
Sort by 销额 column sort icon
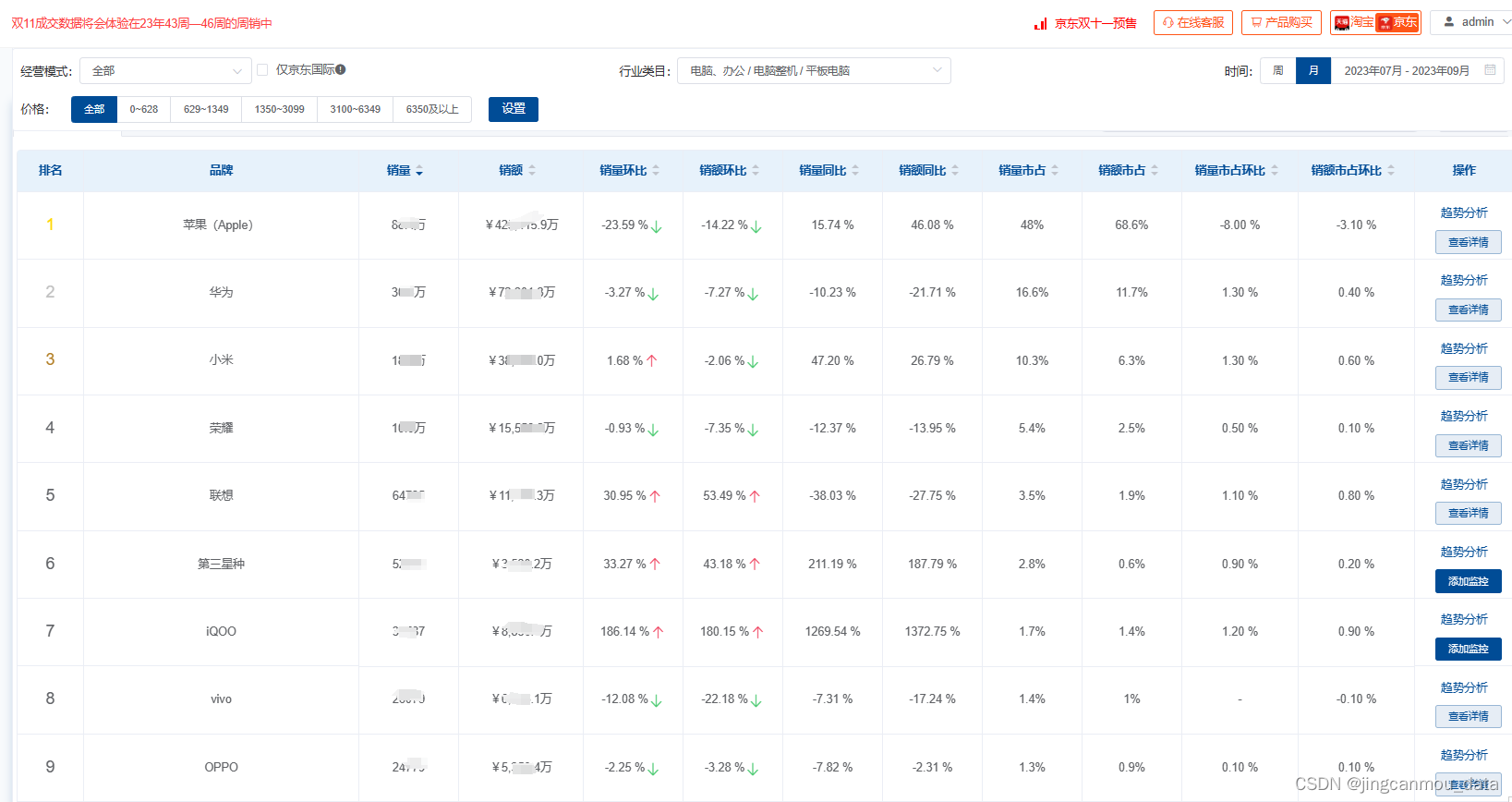532,171
